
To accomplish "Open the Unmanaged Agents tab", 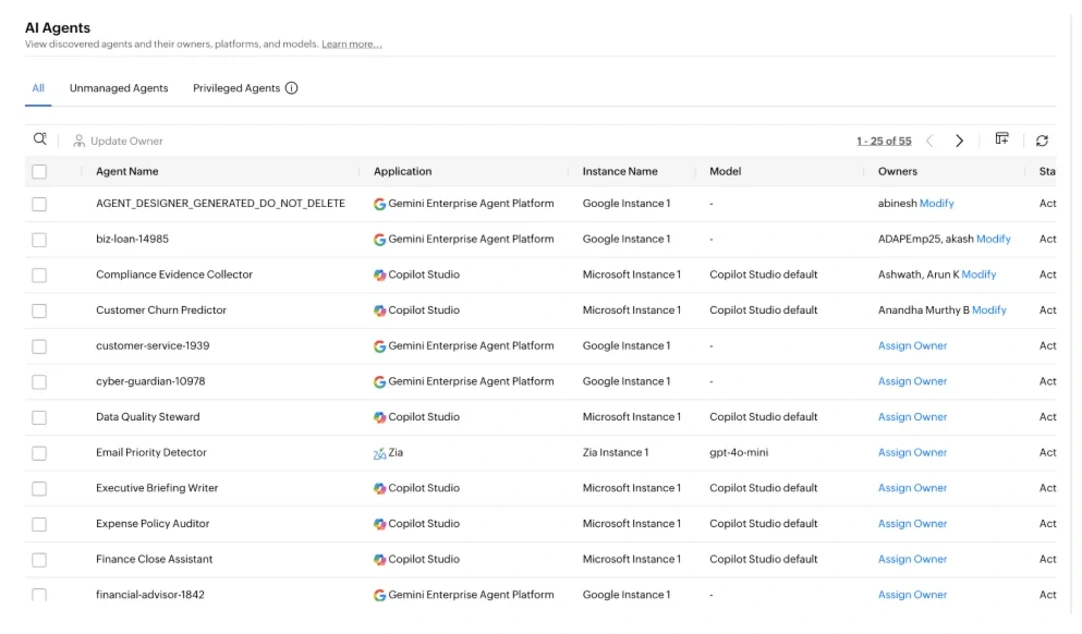I will click(119, 88).
